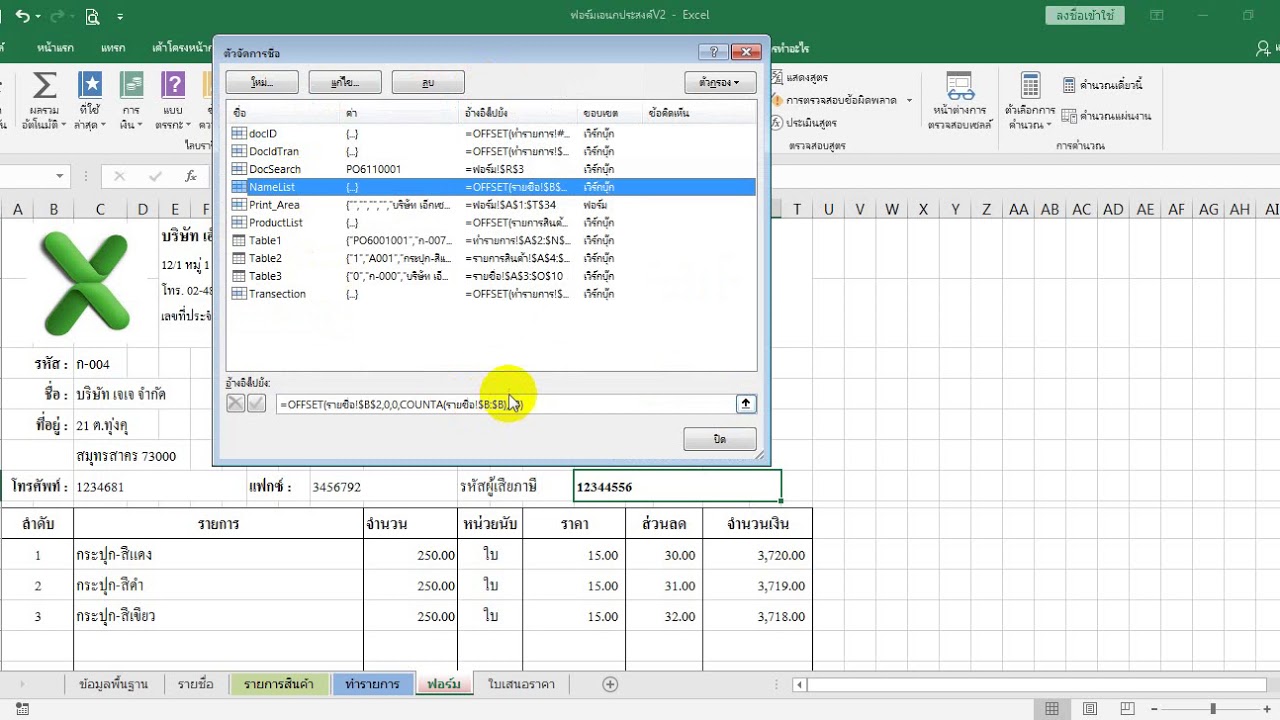Select the Transection name row
The image size is (1280, 720).
coord(490,294)
